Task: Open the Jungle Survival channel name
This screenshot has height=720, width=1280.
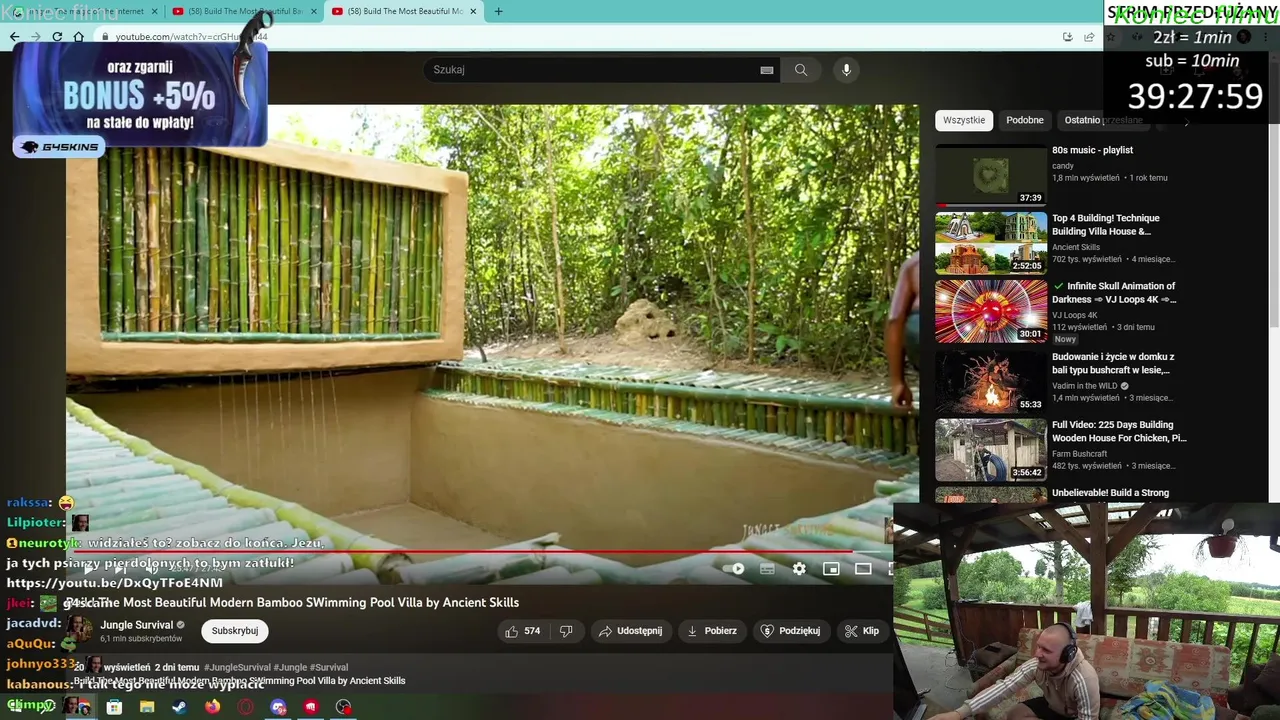Action: (x=137, y=625)
